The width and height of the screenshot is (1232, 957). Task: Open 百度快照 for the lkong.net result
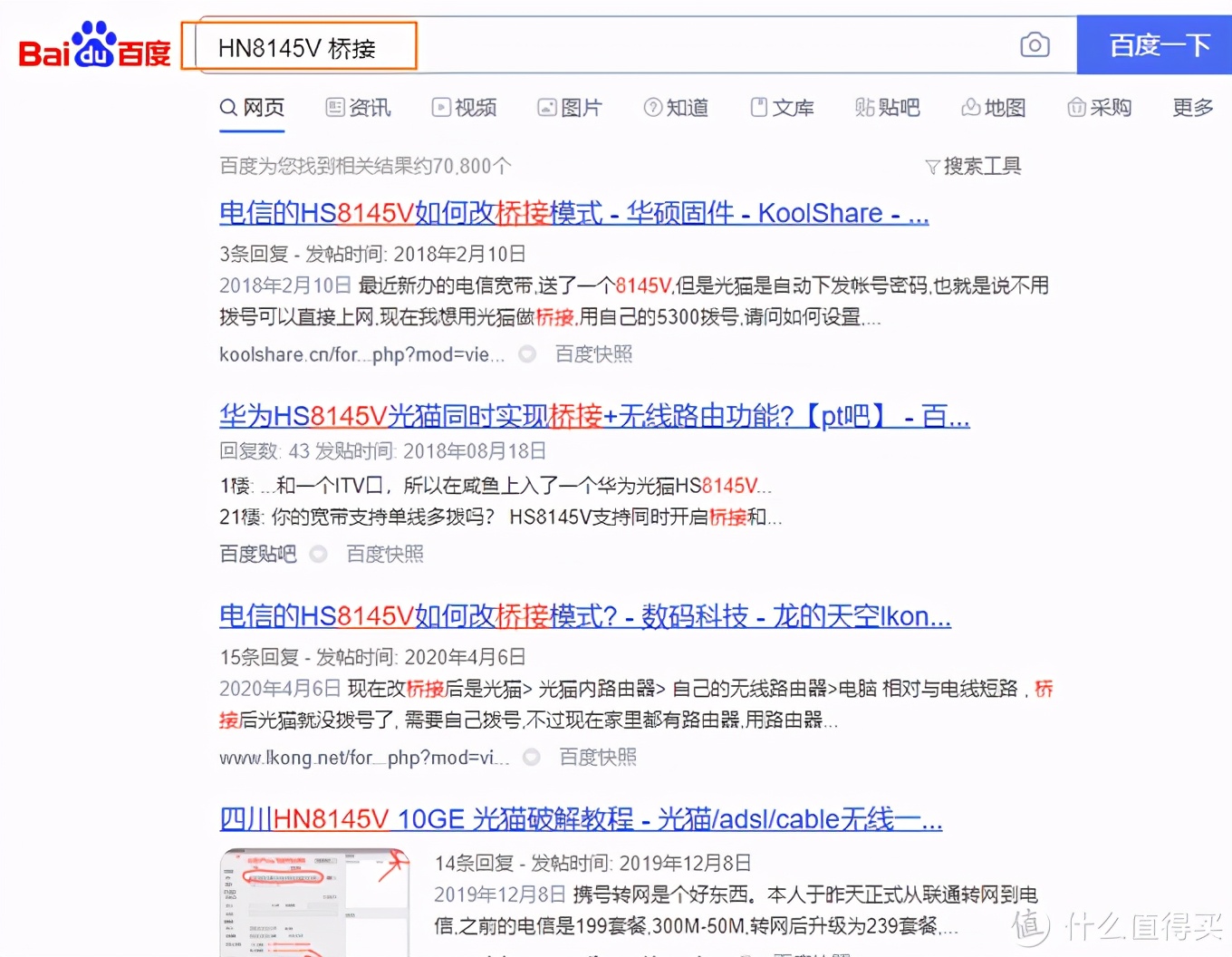(597, 758)
